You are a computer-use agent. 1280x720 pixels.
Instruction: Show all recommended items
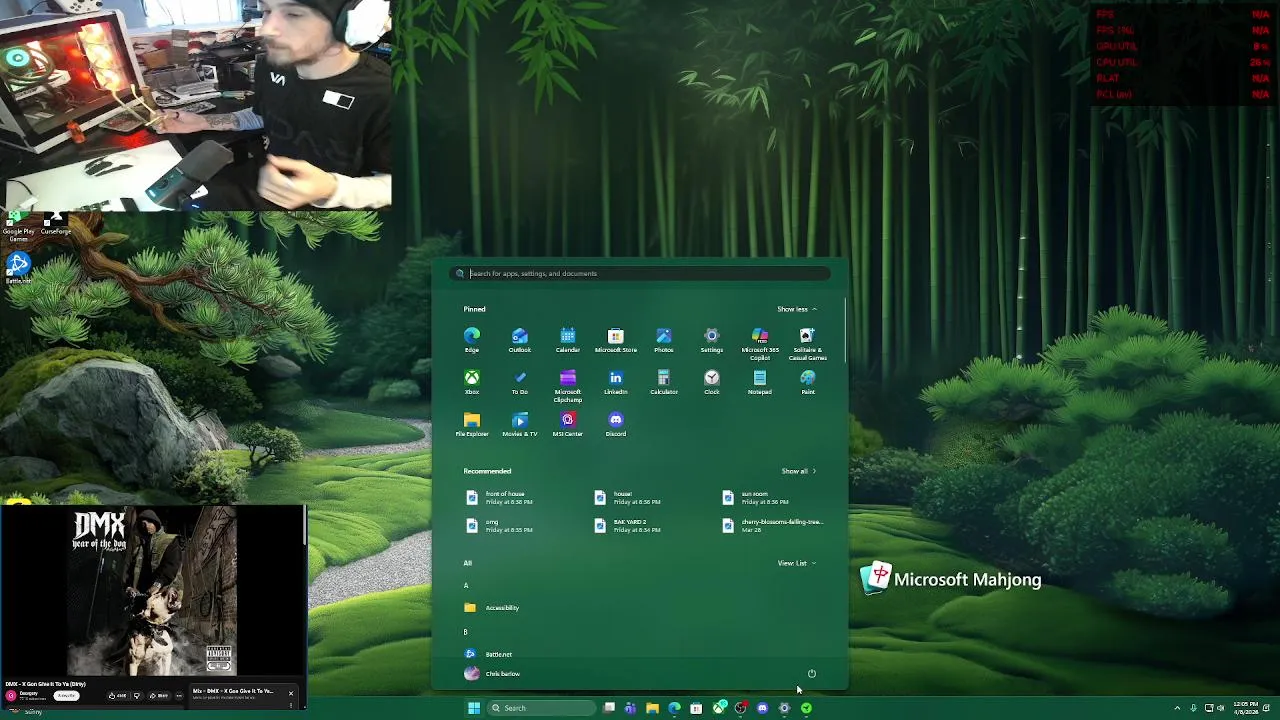coord(799,471)
